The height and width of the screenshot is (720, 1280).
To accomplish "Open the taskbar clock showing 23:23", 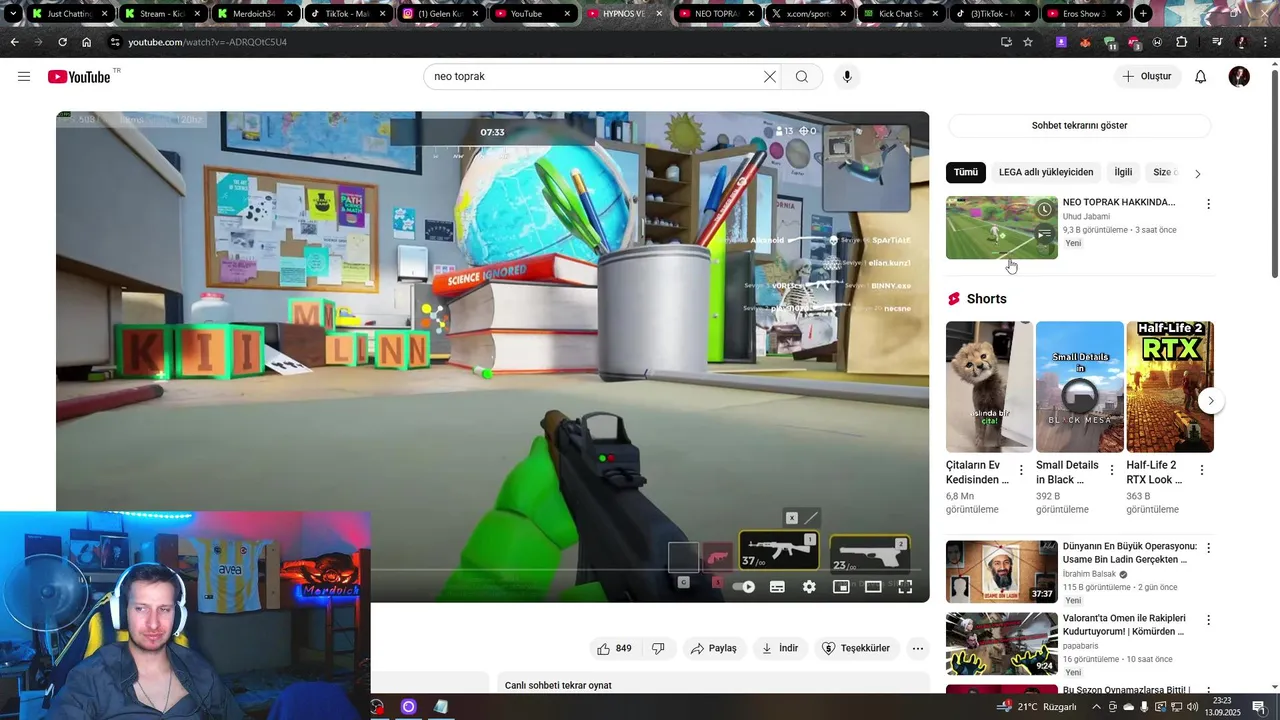I will pos(1221,707).
